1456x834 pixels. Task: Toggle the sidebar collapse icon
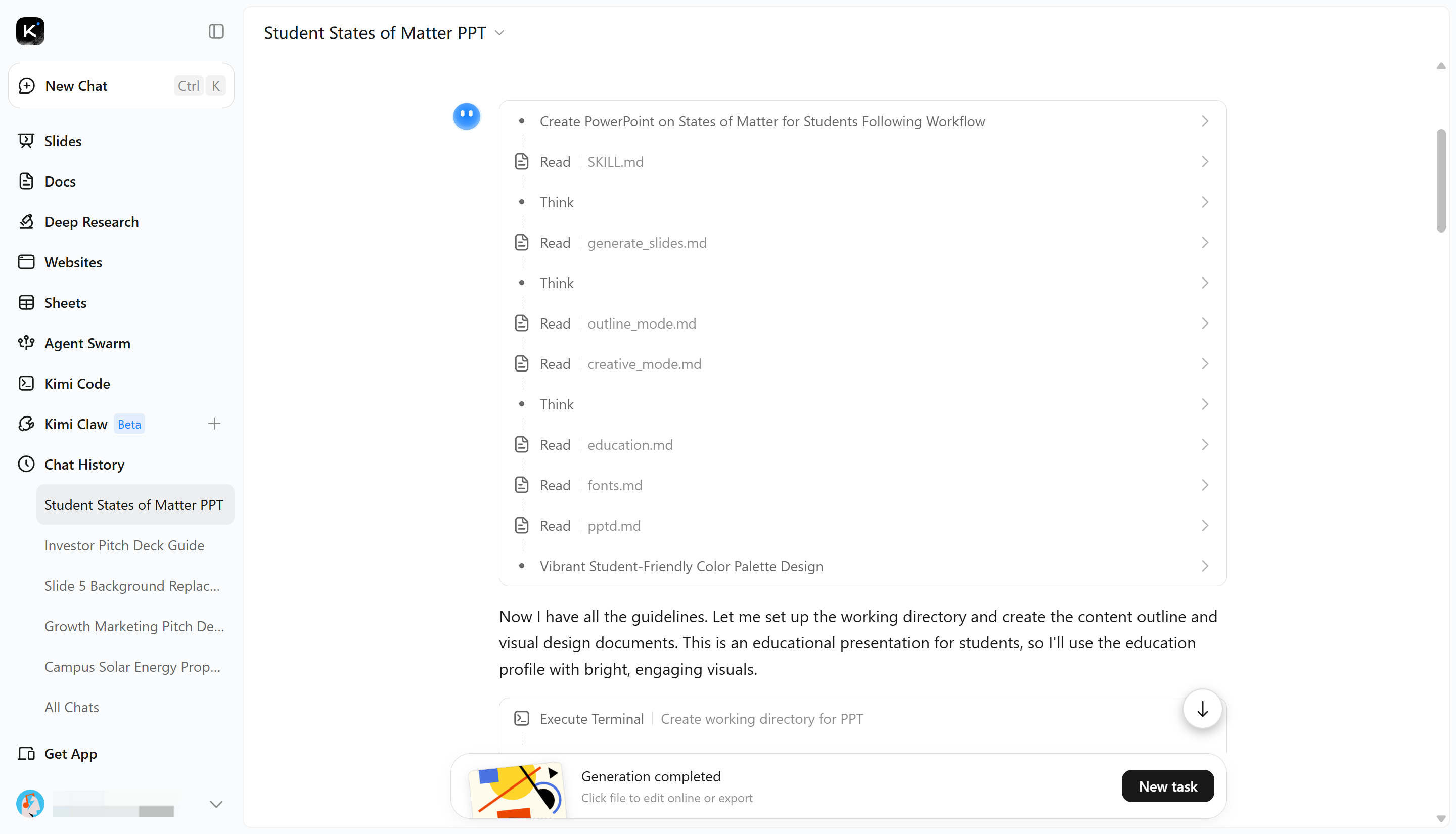tap(216, 31)
